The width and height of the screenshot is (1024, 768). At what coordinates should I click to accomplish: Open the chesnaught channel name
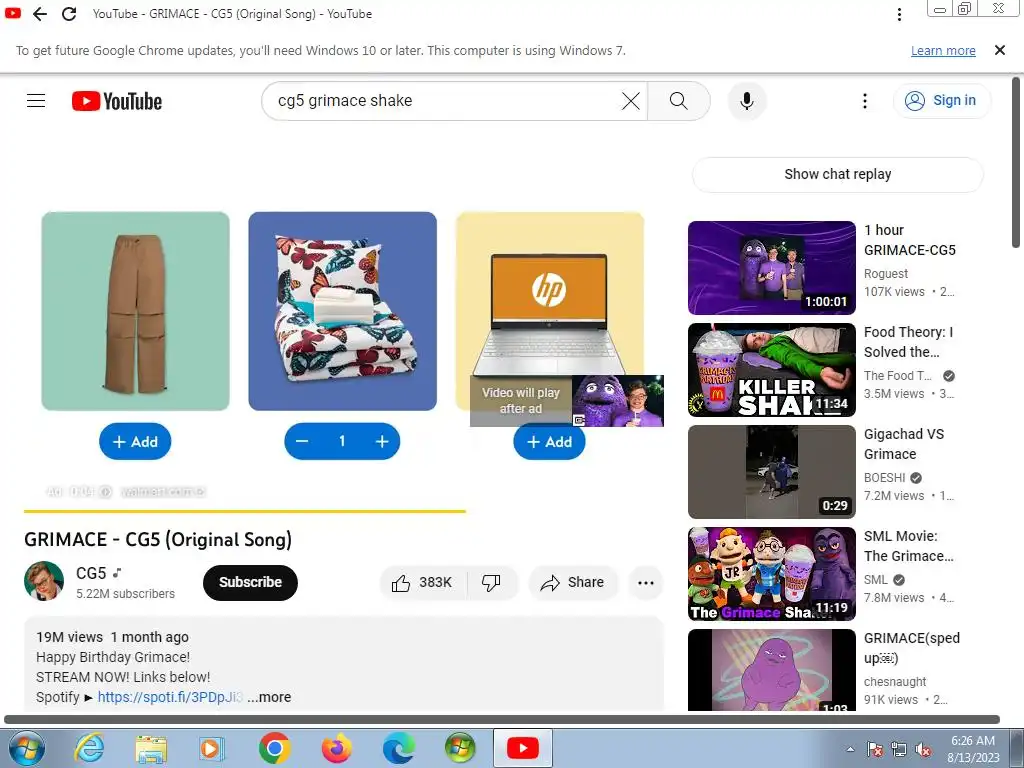(895, 682)
